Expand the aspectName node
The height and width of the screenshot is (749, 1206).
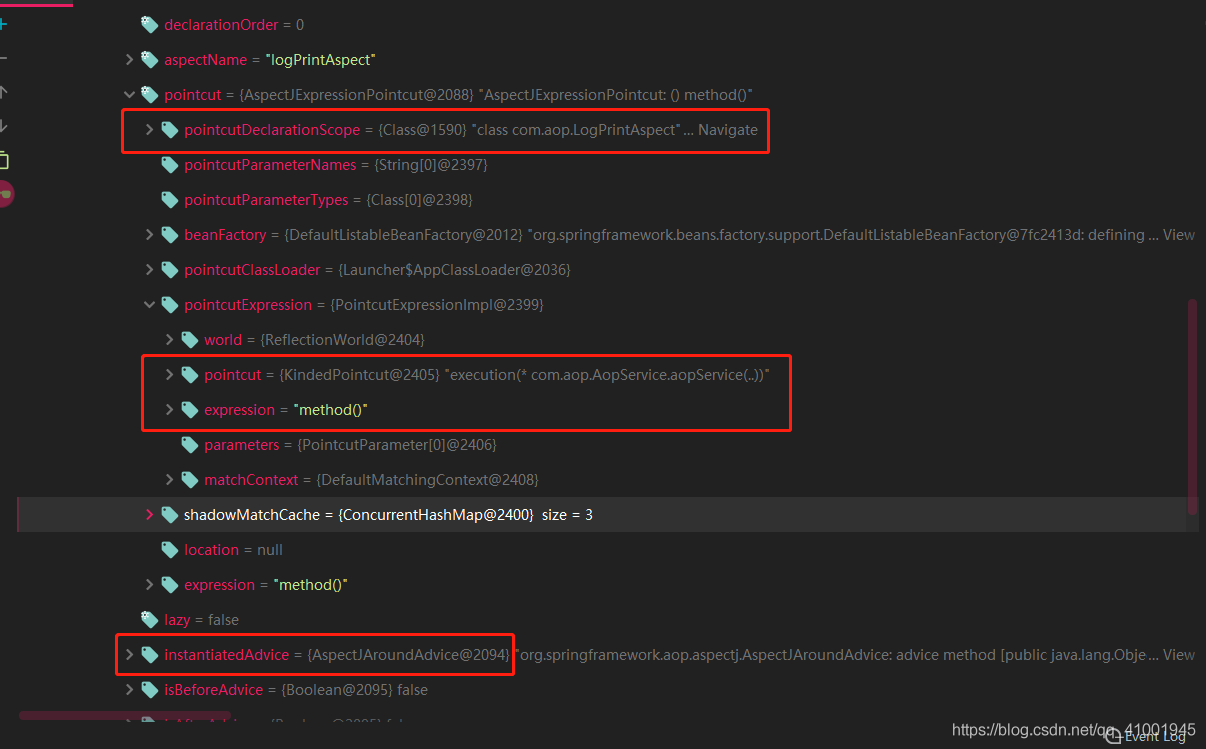coord(129,60)
